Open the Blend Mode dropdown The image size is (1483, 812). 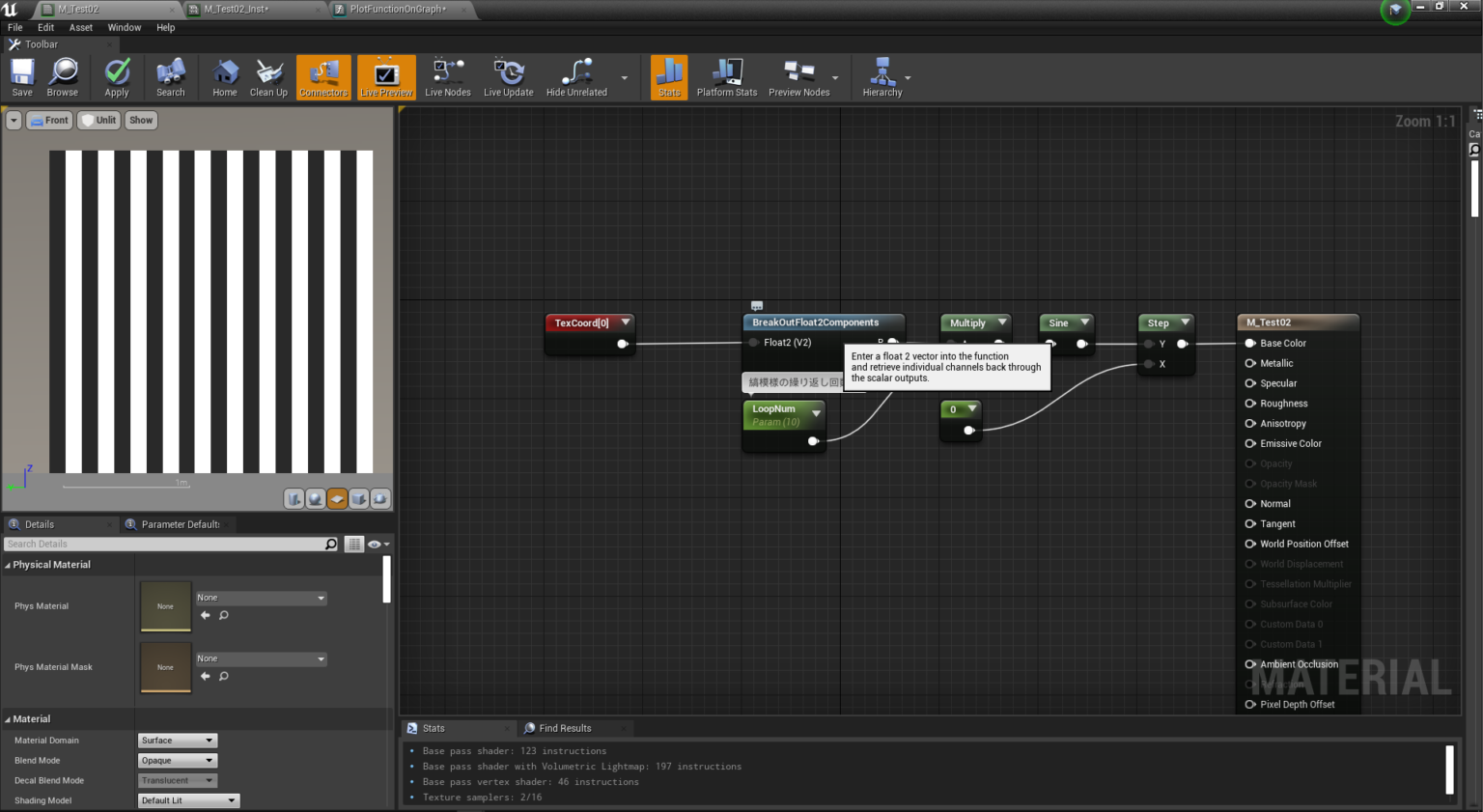tap(177, 760)
